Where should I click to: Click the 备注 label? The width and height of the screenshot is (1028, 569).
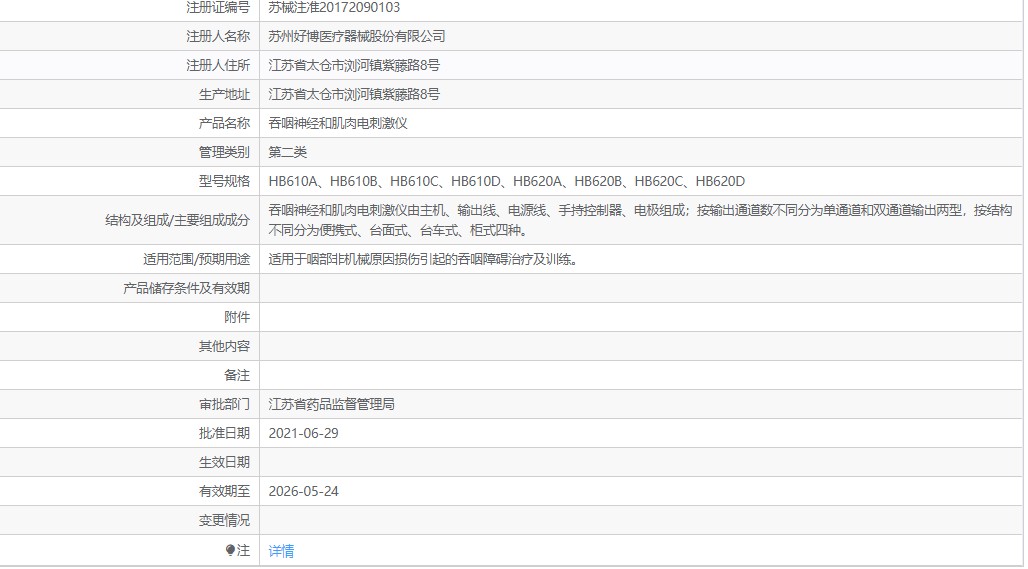pyautogui.click(x=237, y=375)
